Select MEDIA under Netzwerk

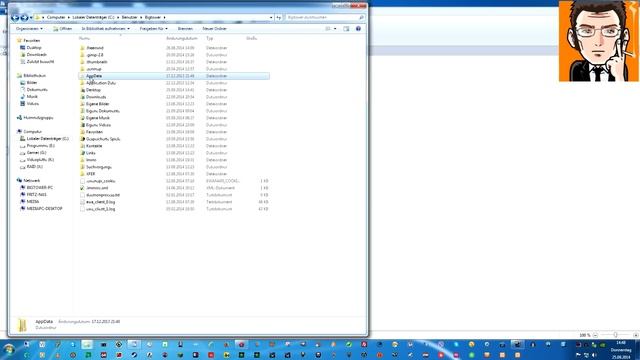coord(33,202)
